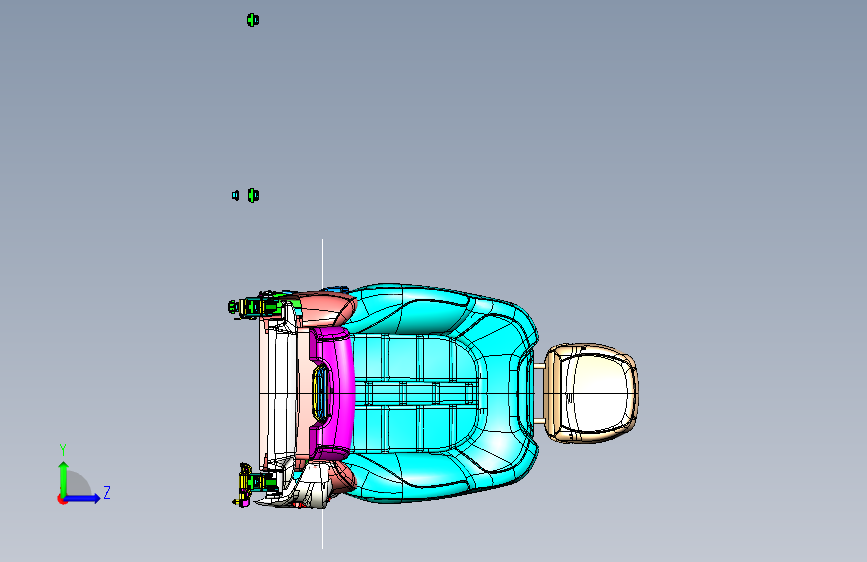
Task: Click the white vertical reference line
Action: (322, 394)
